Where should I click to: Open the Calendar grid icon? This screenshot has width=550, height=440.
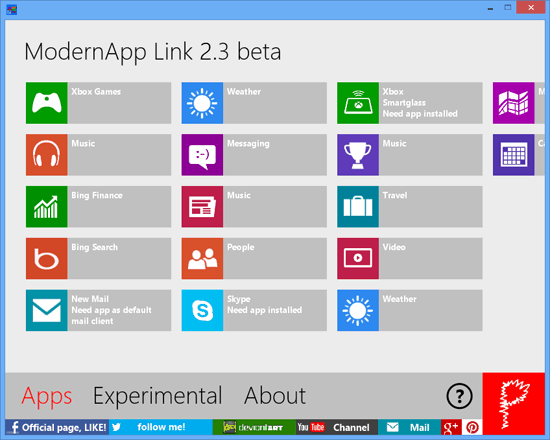tap(514, 155)
